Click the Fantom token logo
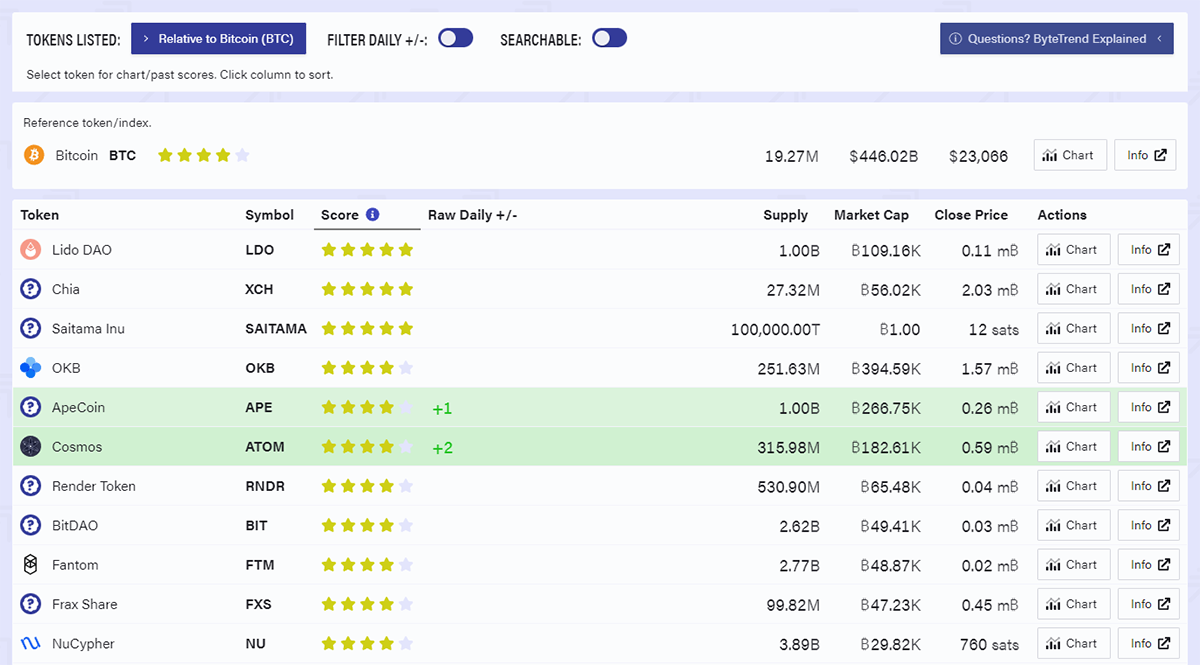 pos(30,565)
